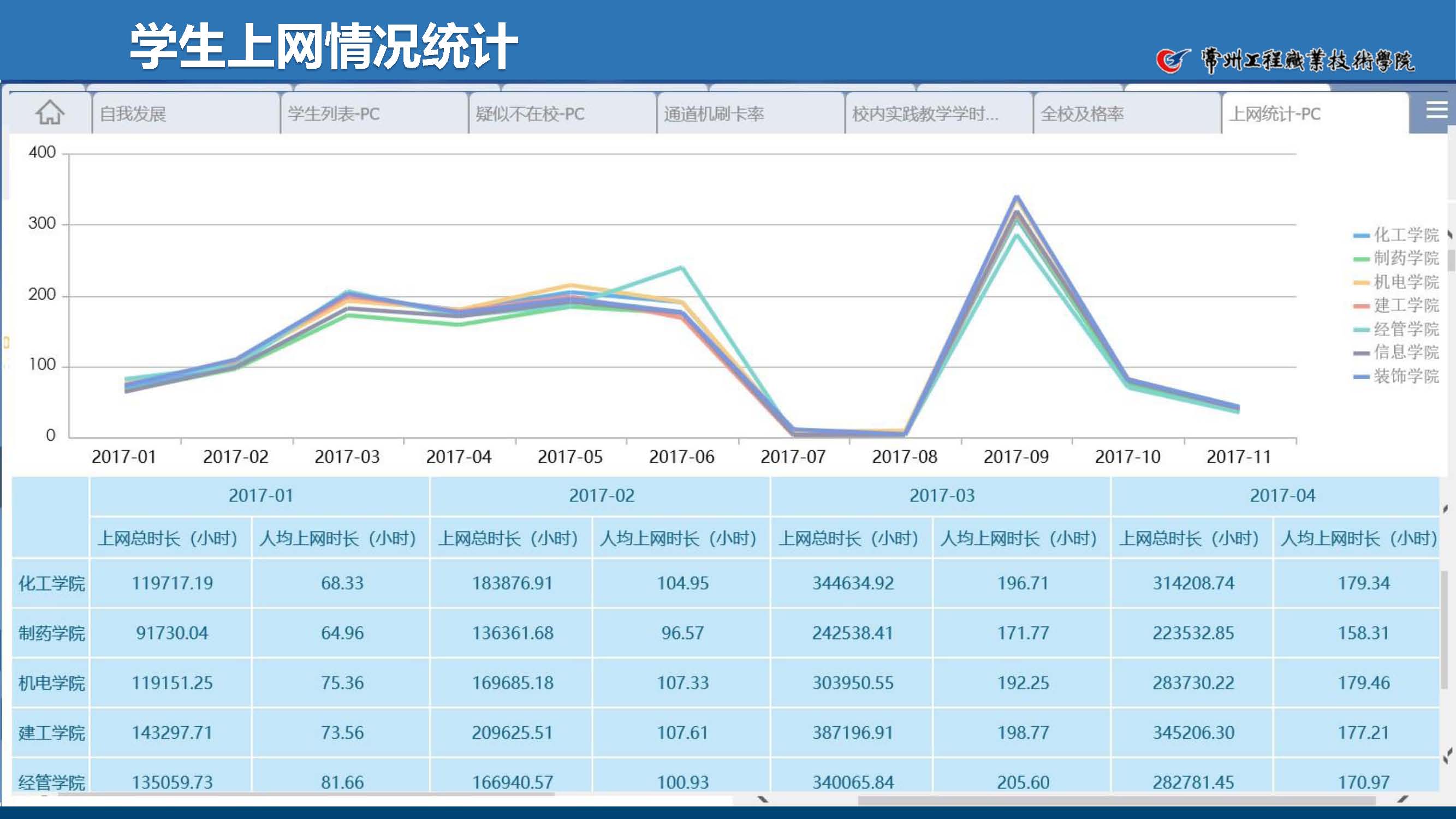The image size is (1456, 819).
Task: Select the 通道机刷卡率 tab
Action: [714, 114]
